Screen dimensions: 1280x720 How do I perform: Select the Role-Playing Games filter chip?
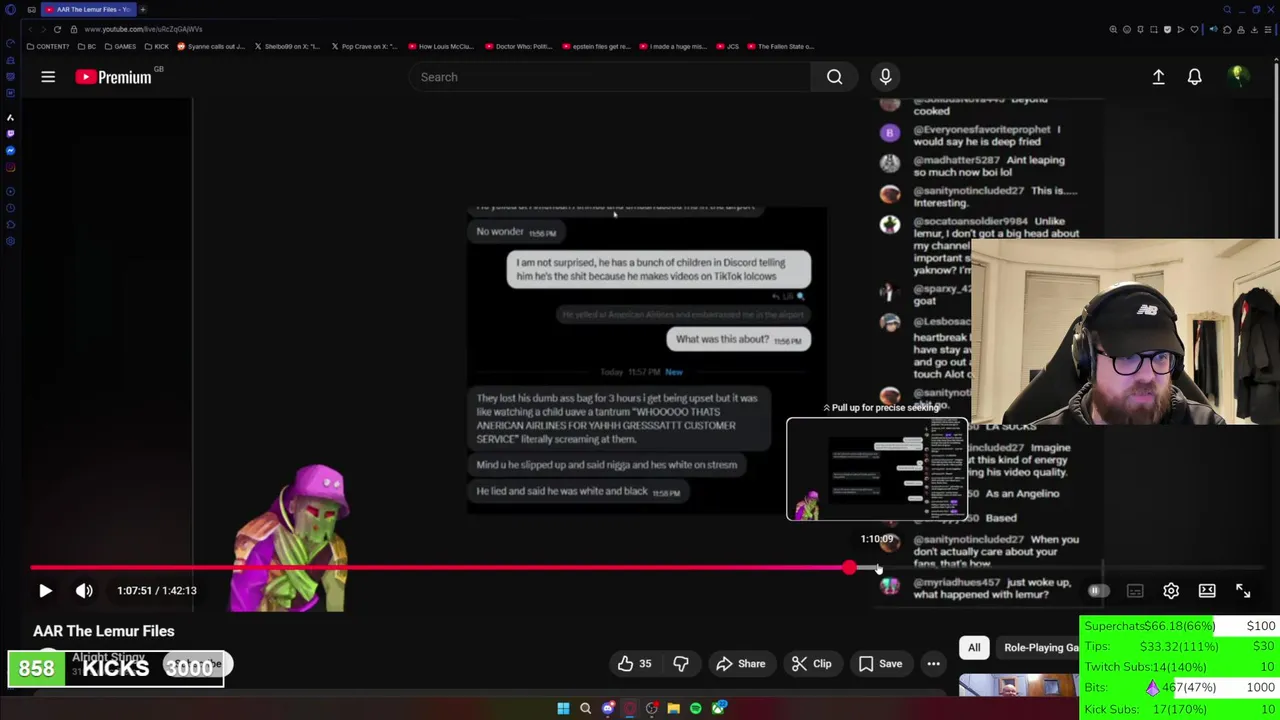[1038, 648]
